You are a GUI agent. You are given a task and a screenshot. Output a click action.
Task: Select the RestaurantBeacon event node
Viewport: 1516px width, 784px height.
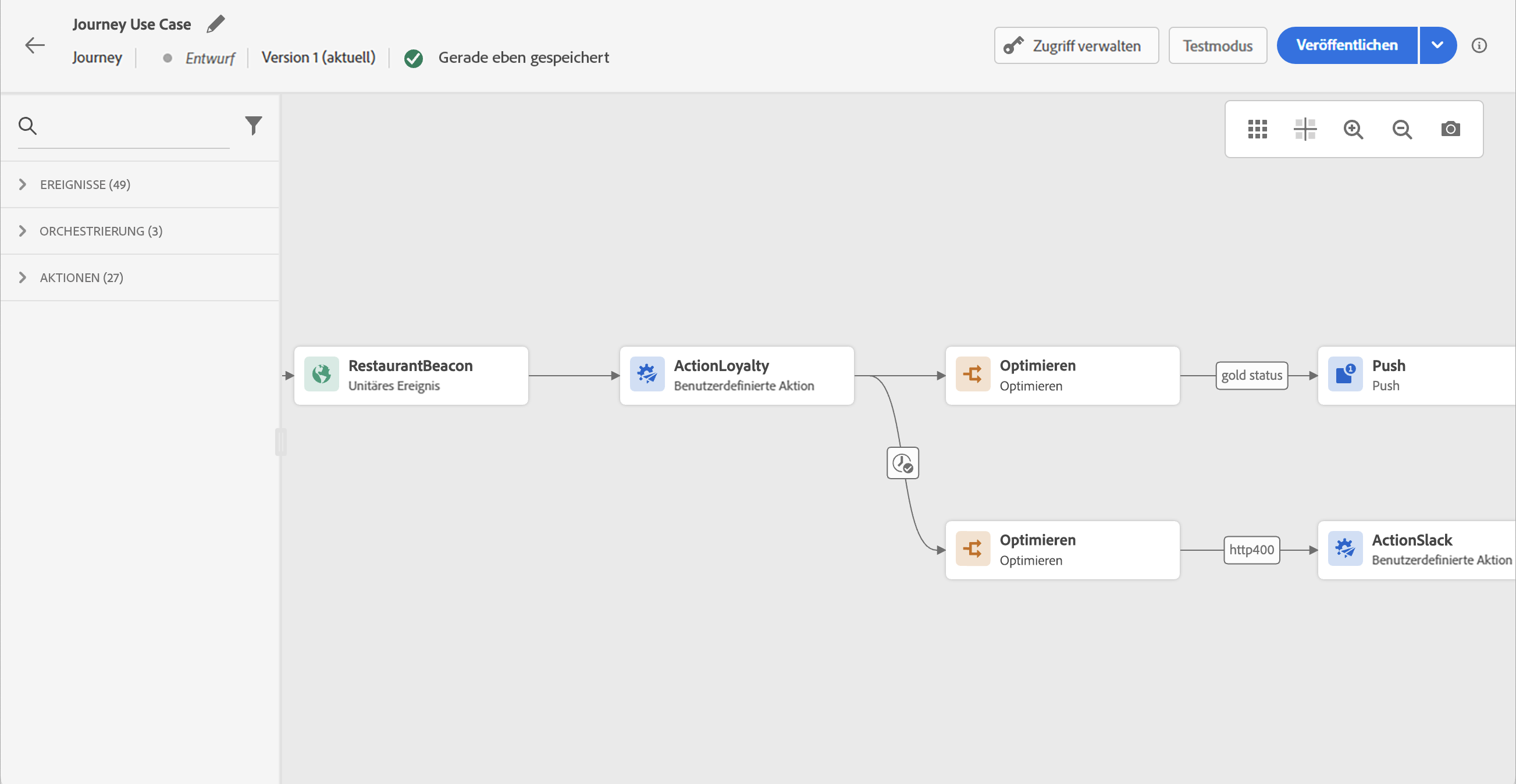411,376
